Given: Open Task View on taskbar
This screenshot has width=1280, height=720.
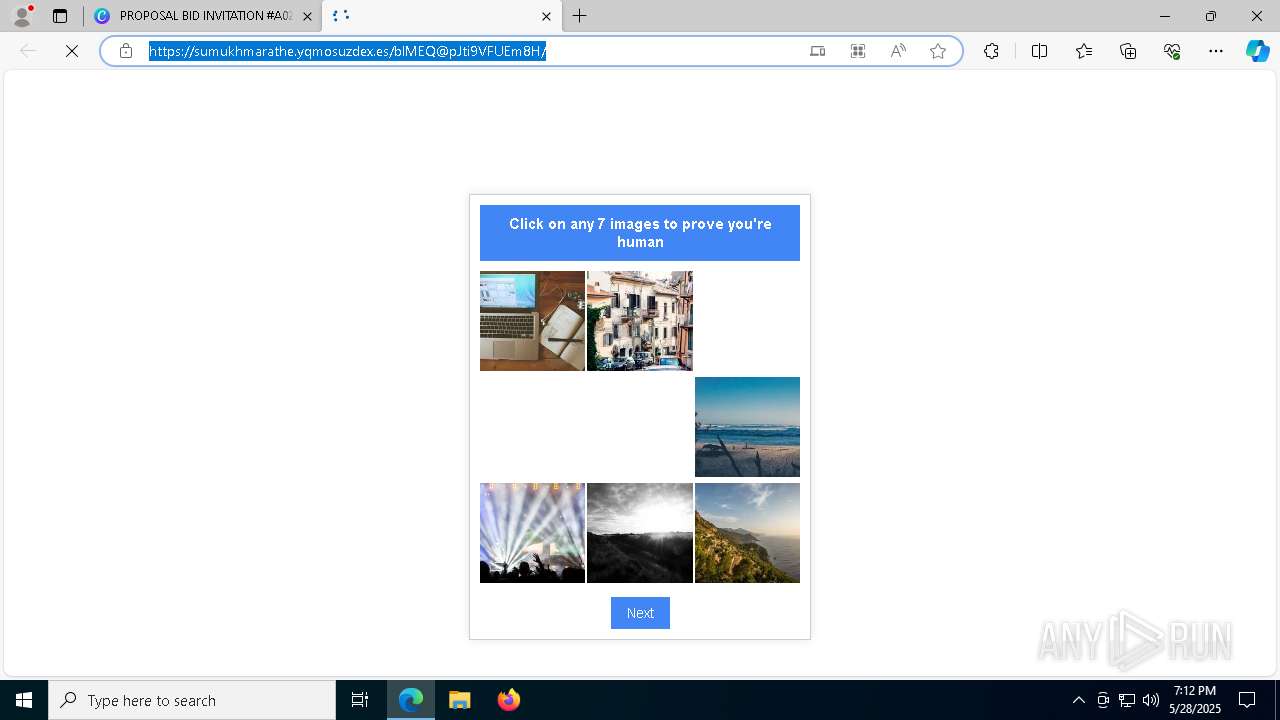Looking at the screenshot, I should (x=360, y=700).
